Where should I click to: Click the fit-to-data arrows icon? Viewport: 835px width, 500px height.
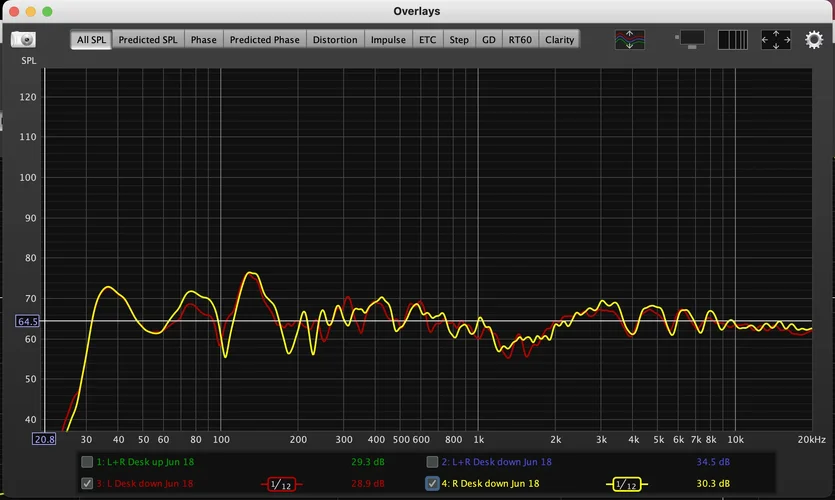click(776, 40)
